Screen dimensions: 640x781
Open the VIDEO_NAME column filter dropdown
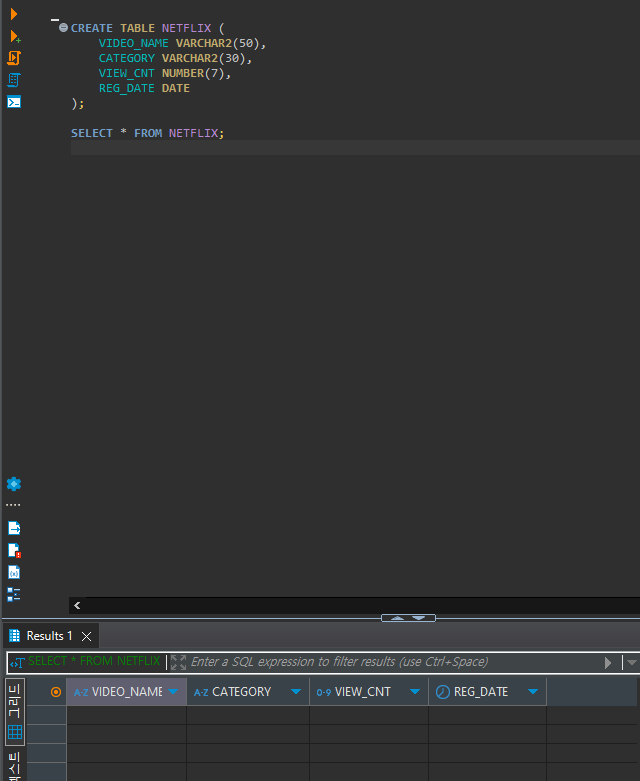(173, 691)
